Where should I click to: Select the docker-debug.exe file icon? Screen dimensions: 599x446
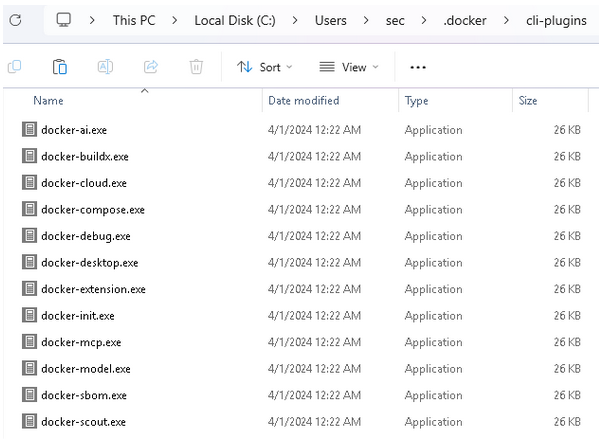pos(29,235)
